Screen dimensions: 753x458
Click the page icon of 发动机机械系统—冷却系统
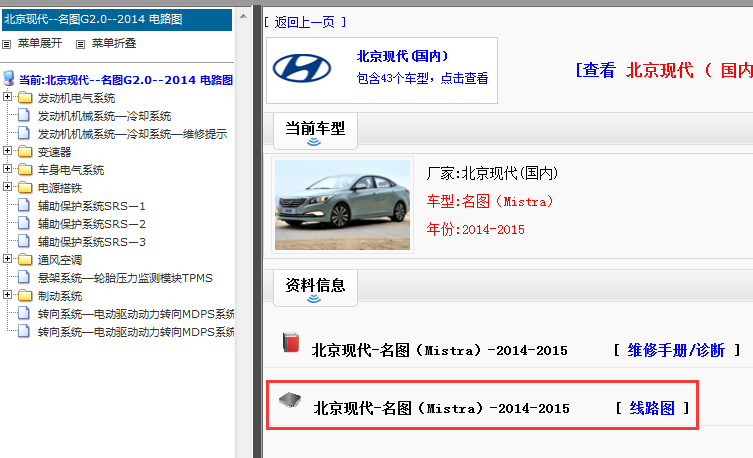click(24, 115)
